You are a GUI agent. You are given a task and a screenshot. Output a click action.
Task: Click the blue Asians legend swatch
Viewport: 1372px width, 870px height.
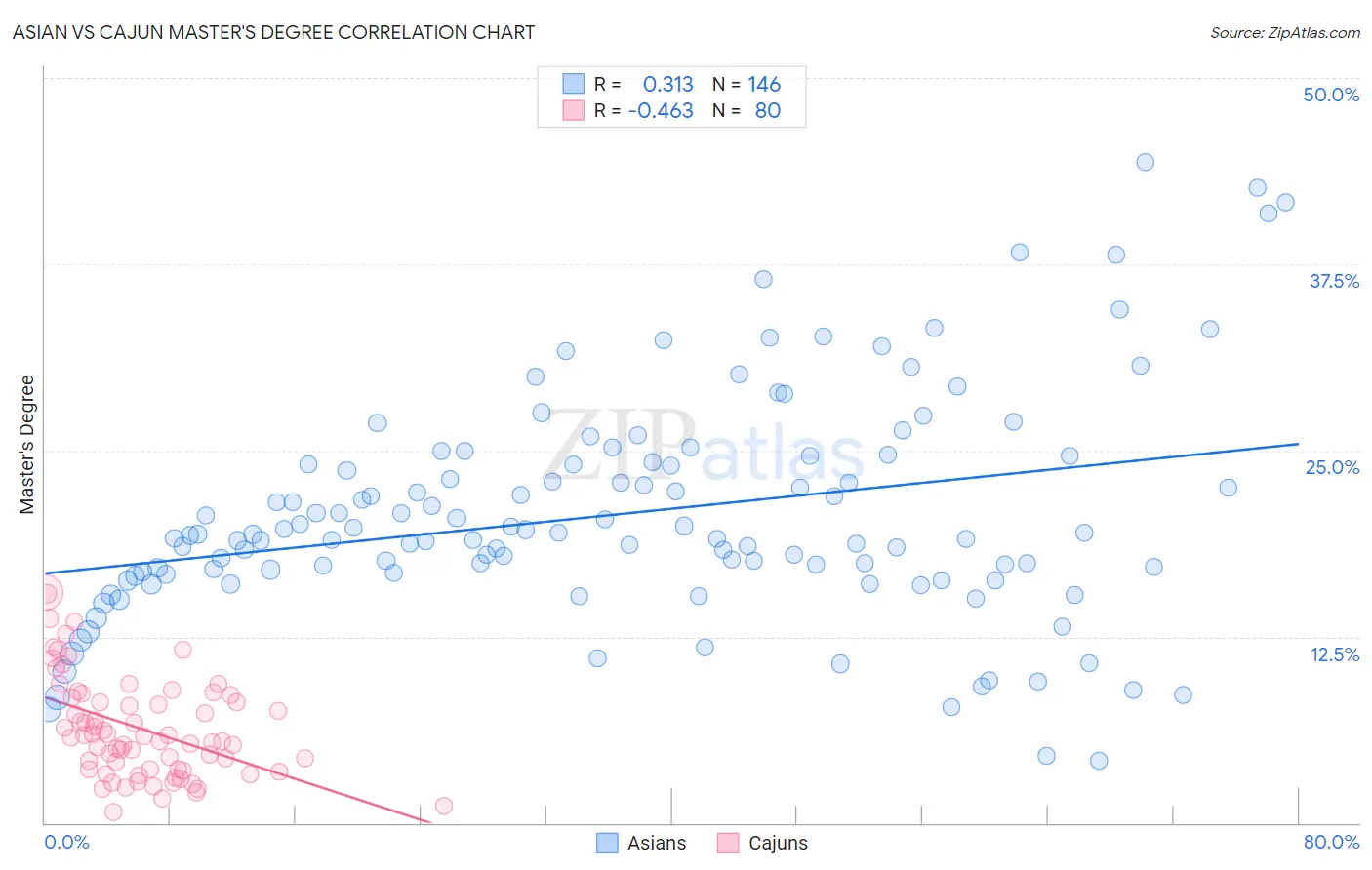click(607, 843)
